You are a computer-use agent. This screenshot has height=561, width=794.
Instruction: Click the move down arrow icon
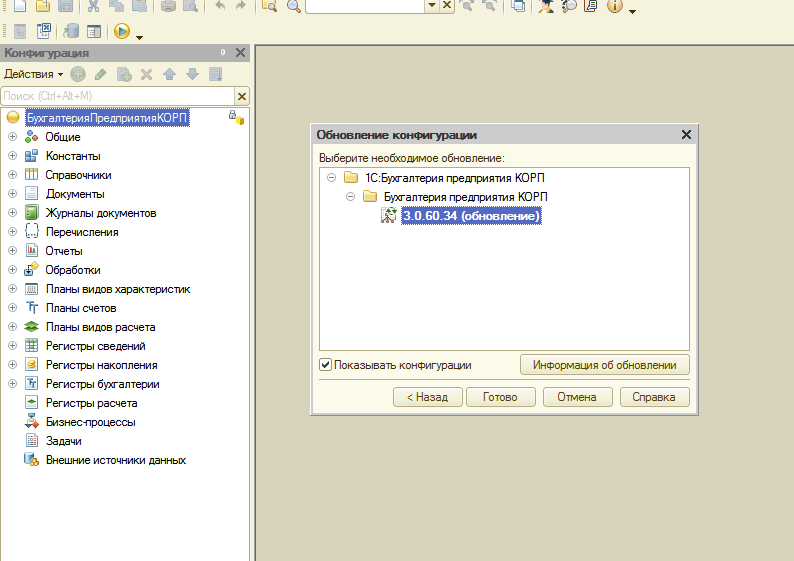[x=192, y=74]
